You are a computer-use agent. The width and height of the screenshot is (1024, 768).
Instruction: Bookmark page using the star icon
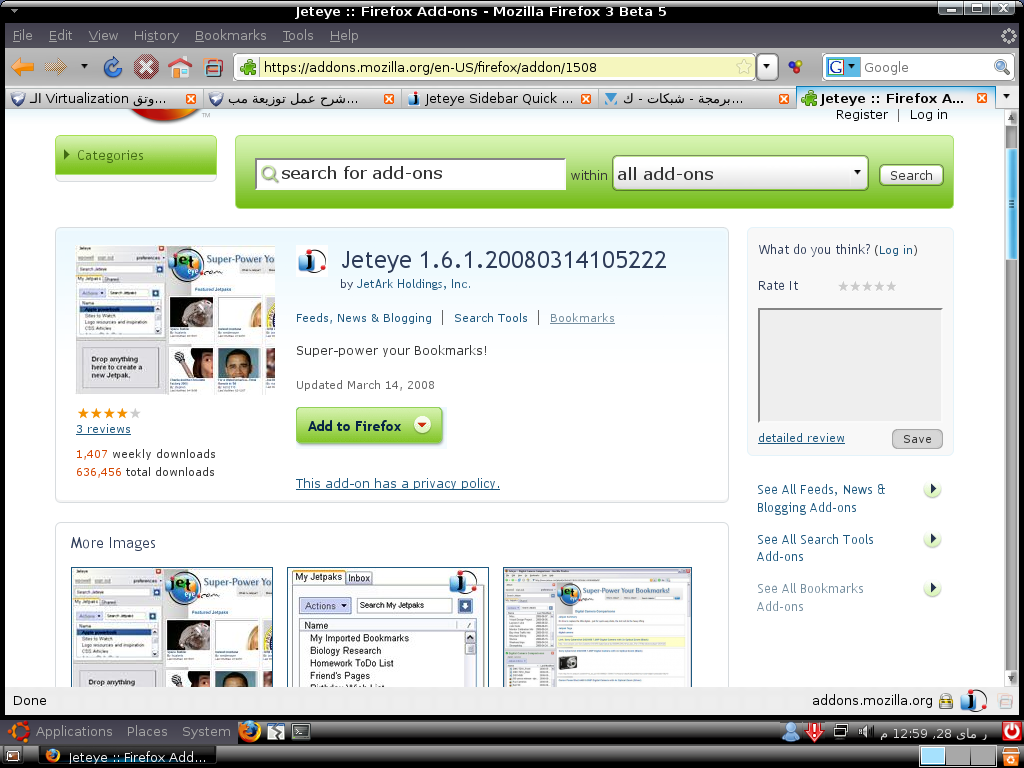click(x=743, y=67)
